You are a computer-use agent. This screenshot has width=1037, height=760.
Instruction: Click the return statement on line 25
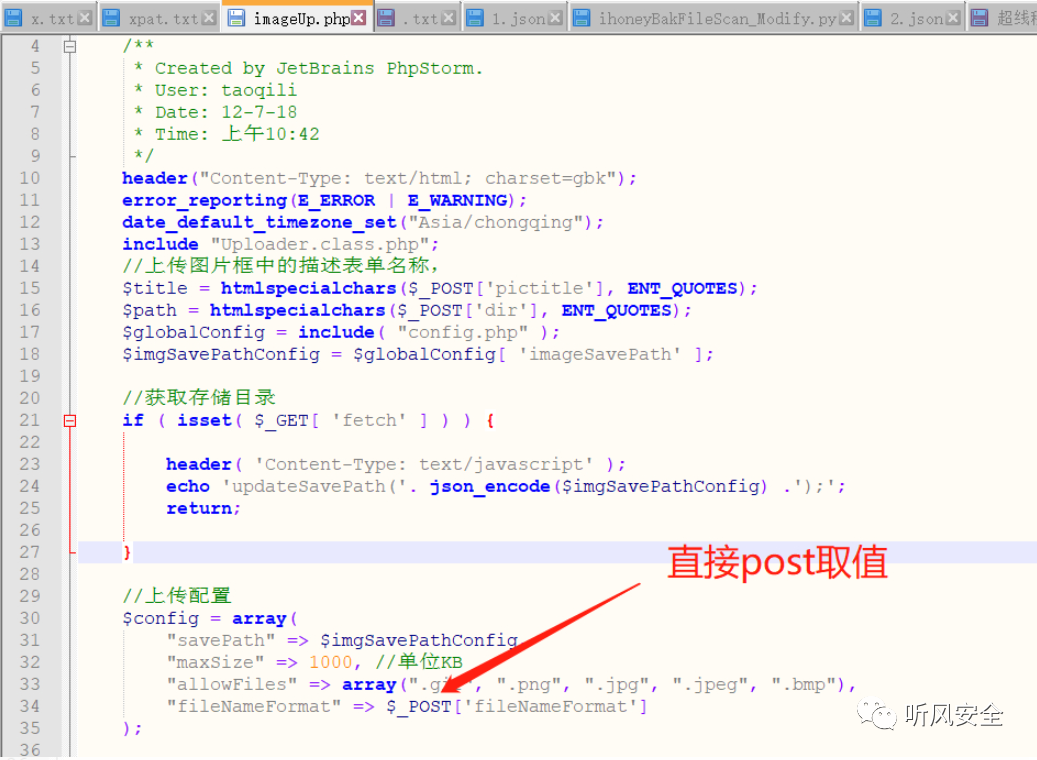coord(203,508)
